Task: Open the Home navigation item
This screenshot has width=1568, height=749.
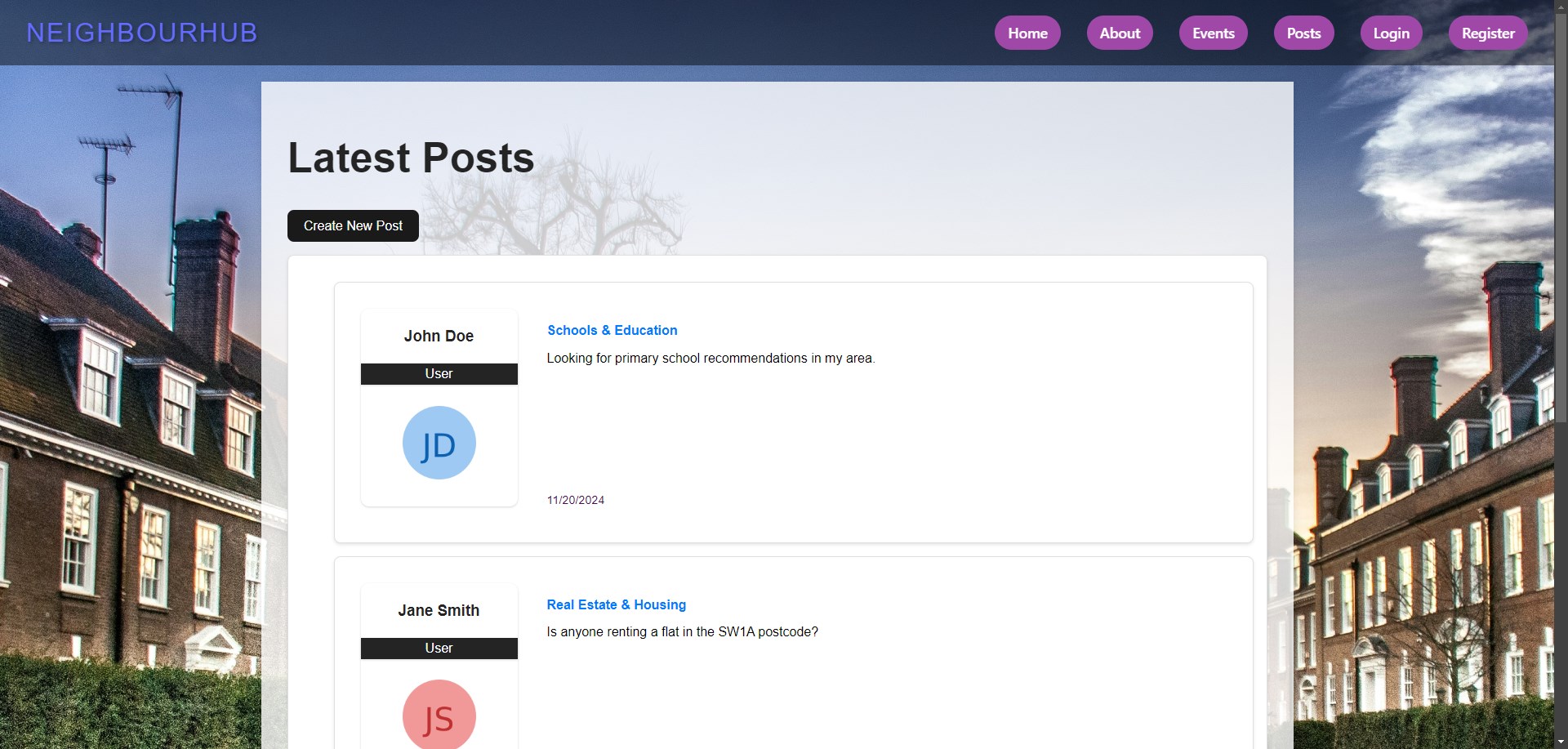Action: click(1027, 33)
